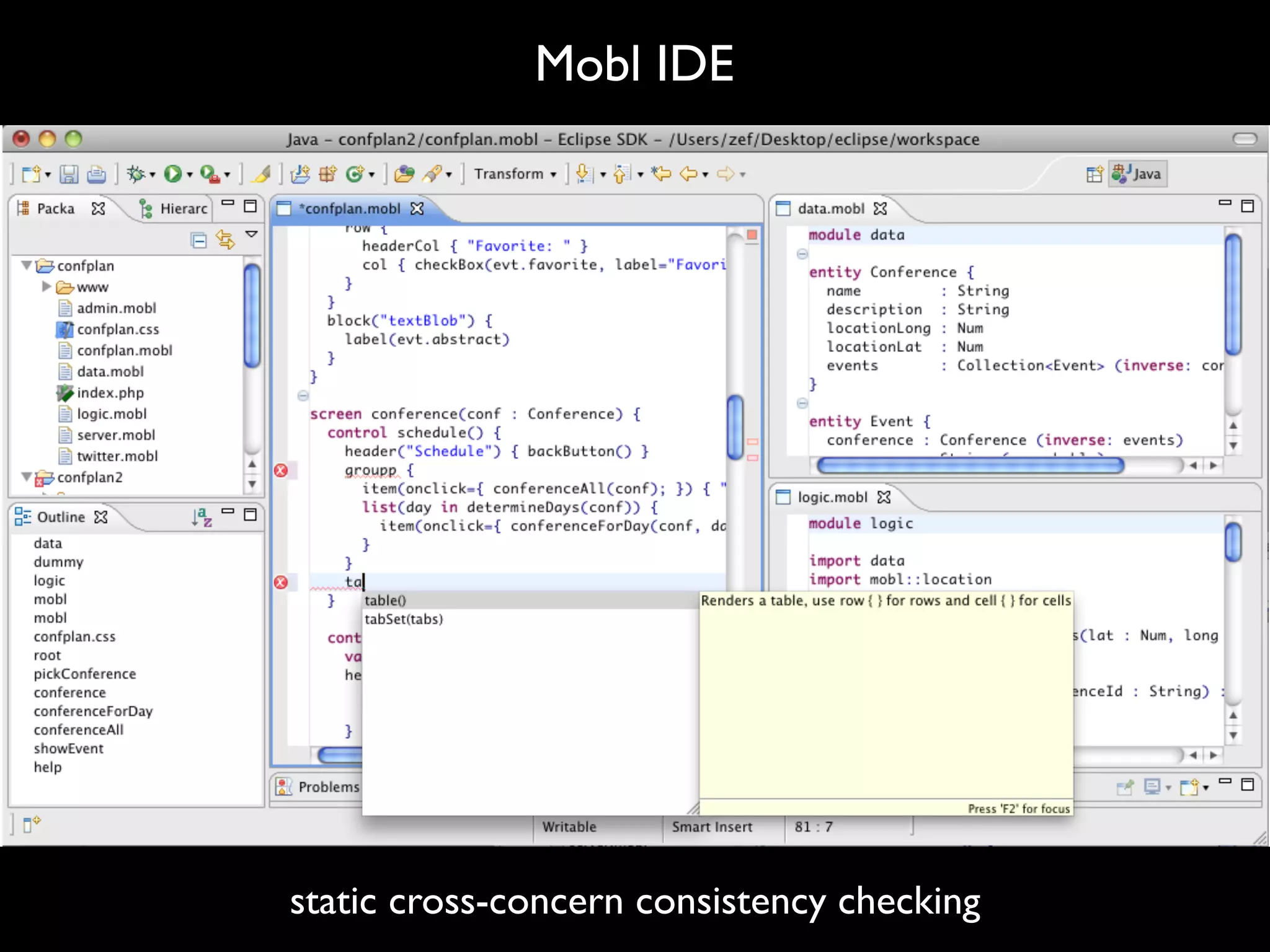
Task: Open confplan.css in the package tree
Action: tap(118, 329)
